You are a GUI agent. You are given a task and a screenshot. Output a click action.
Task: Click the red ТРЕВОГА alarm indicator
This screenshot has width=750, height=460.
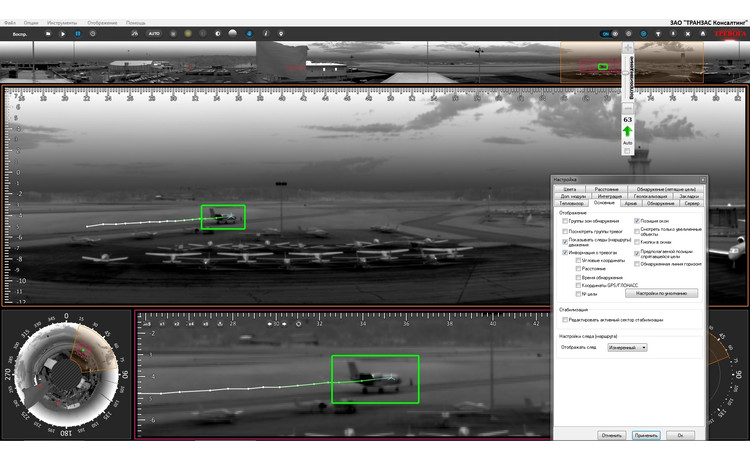click(730, 33)
